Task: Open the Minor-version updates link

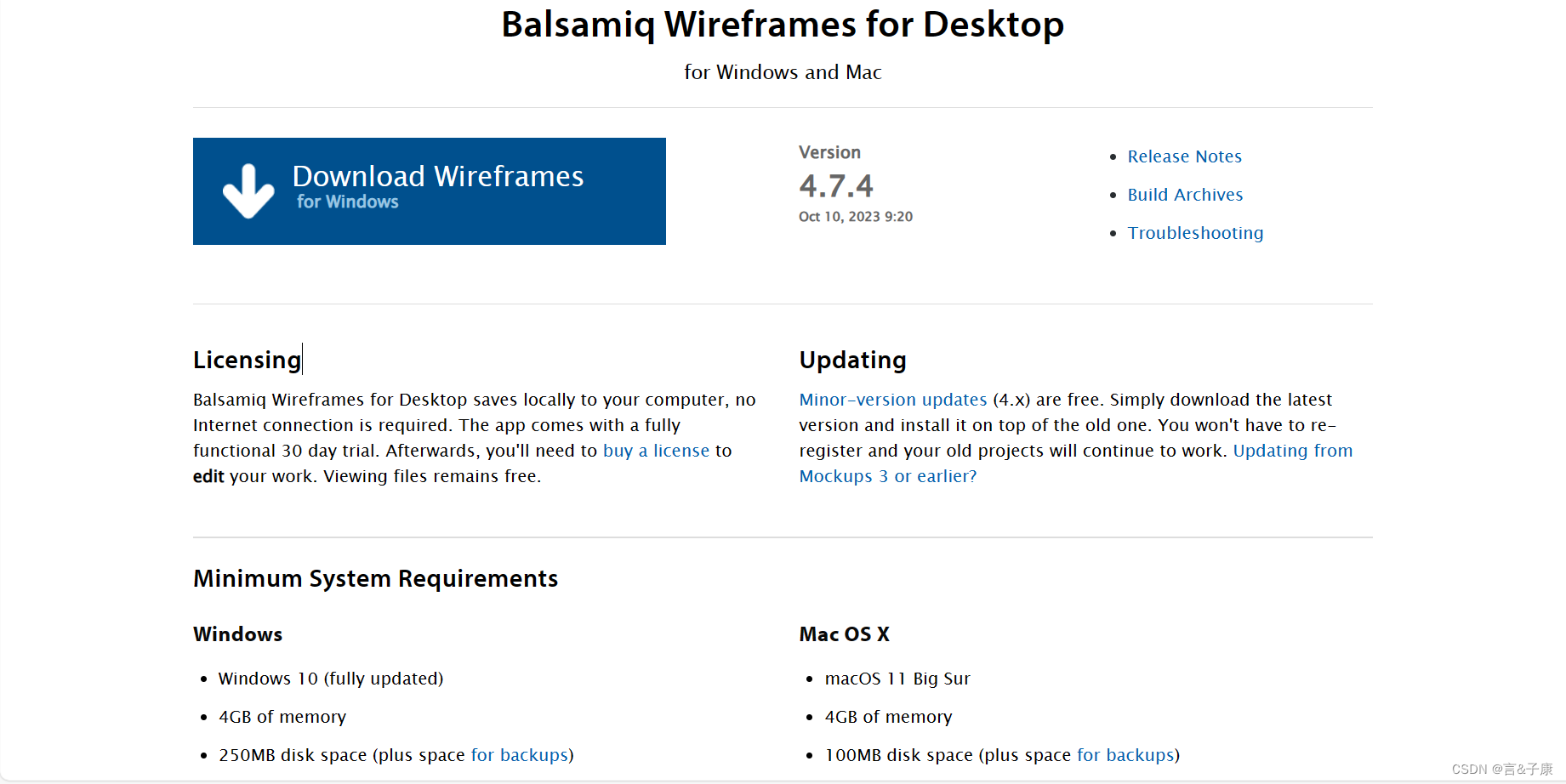Action: point(893,400)
